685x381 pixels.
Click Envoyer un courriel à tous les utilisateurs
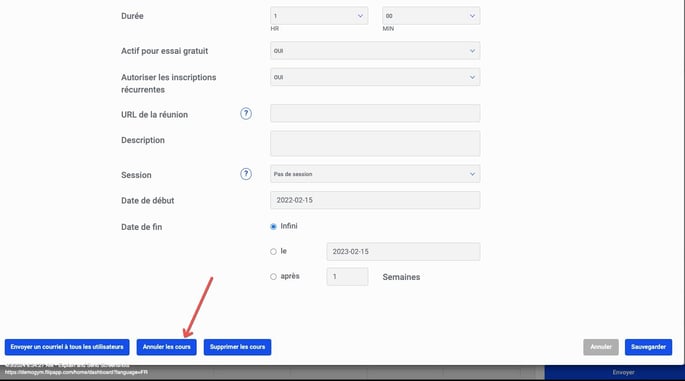67,347
